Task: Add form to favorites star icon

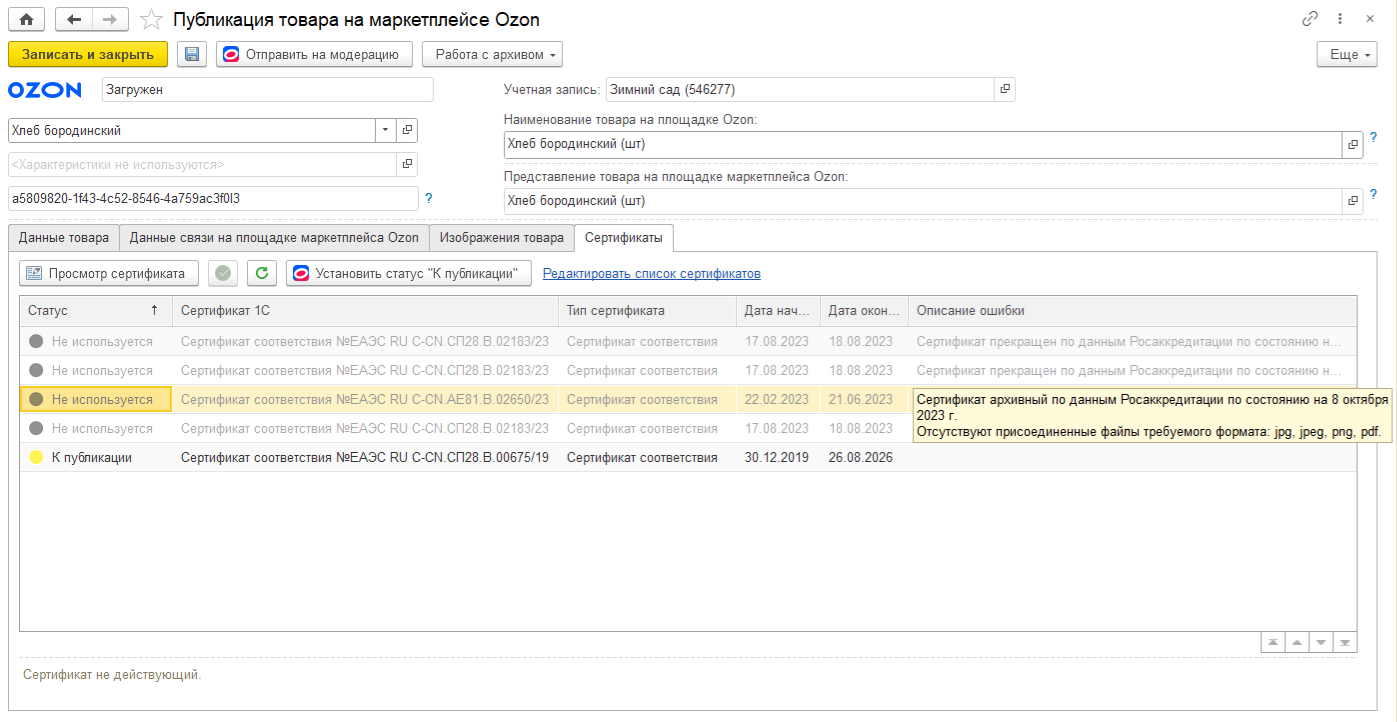Action: pos(151,19)
